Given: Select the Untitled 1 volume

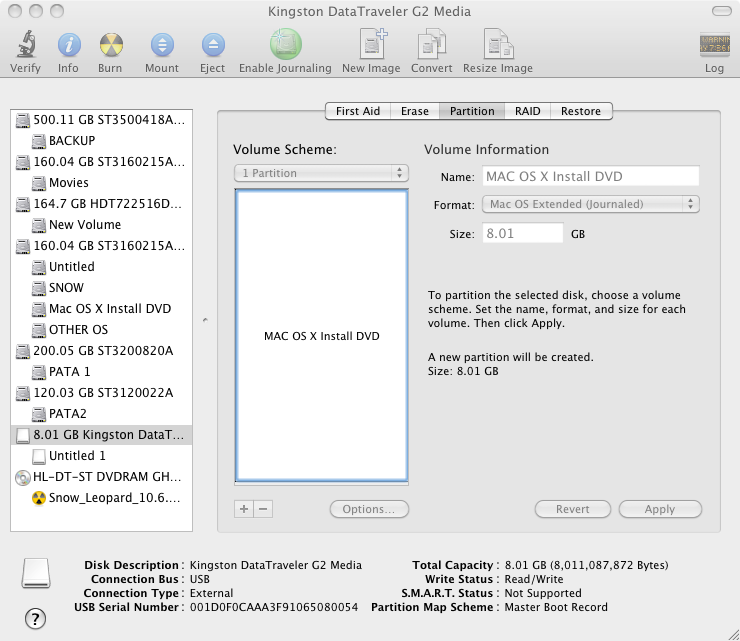Looking at the screenshot, I should pos(101,456).
